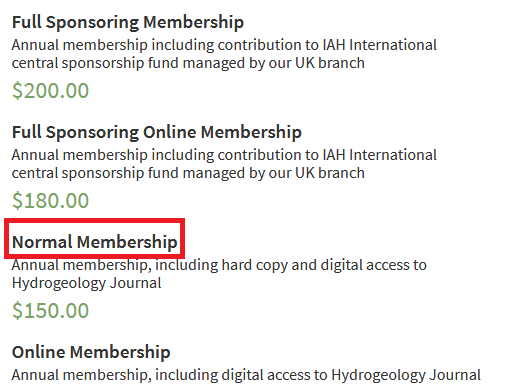
Task: Click the $150.00 price
Action: tap(50, 311)
